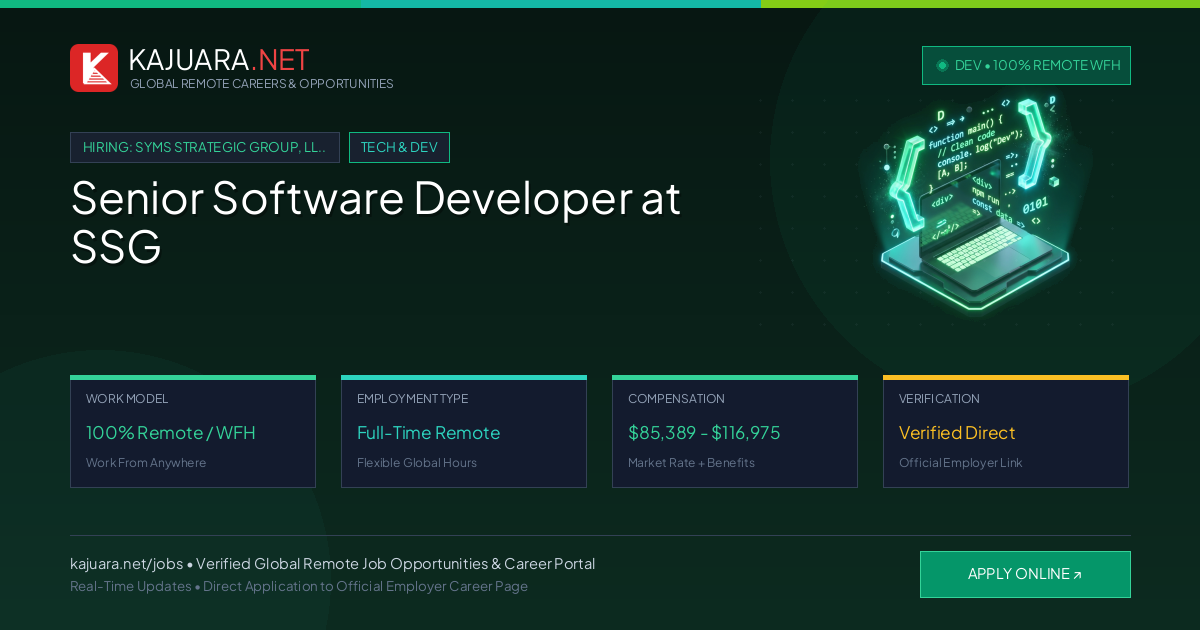The height and width of the screenshot is (630, 1200).
Task: Open the Work Model card 100% Remote / WFH
Action: [x=193, y=432]
